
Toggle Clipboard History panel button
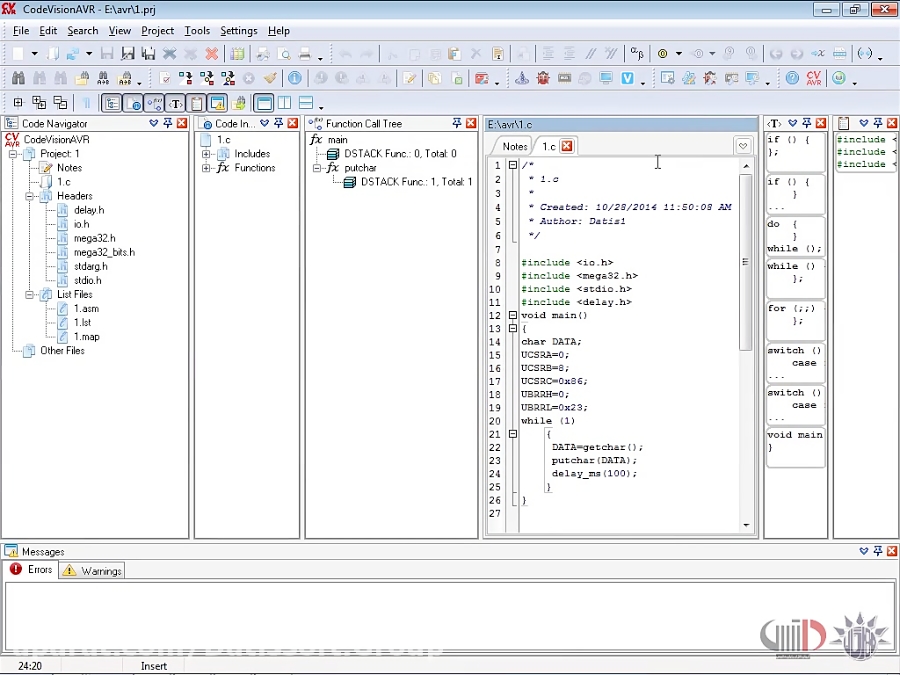tap(196, 103)
